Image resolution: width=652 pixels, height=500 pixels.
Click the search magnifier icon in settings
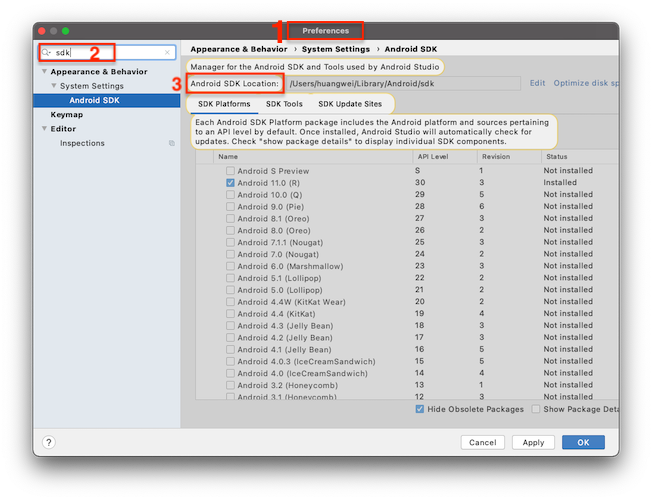pyautogui.click(x=47, y=52)
